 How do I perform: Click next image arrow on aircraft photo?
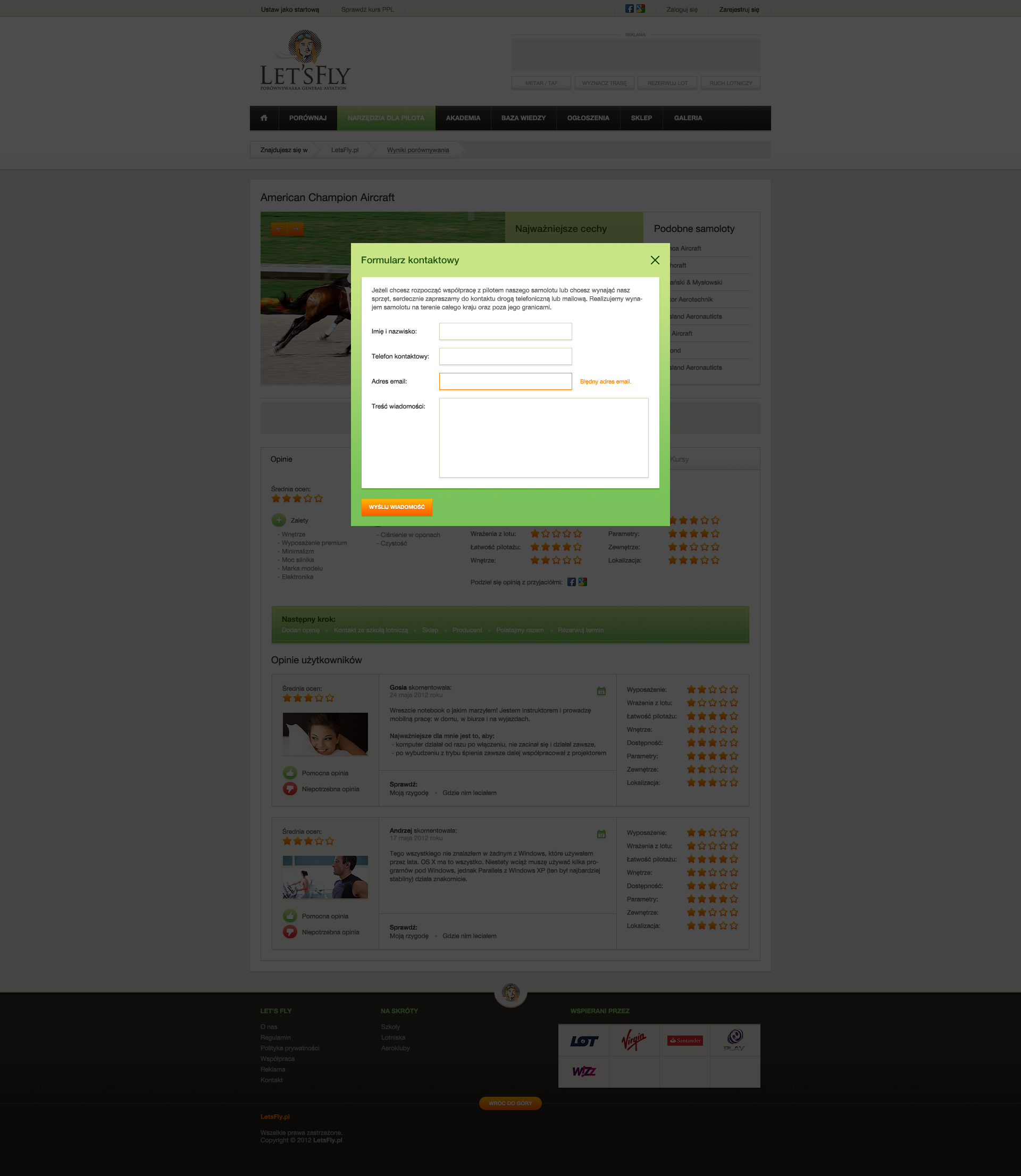[295, 229]
